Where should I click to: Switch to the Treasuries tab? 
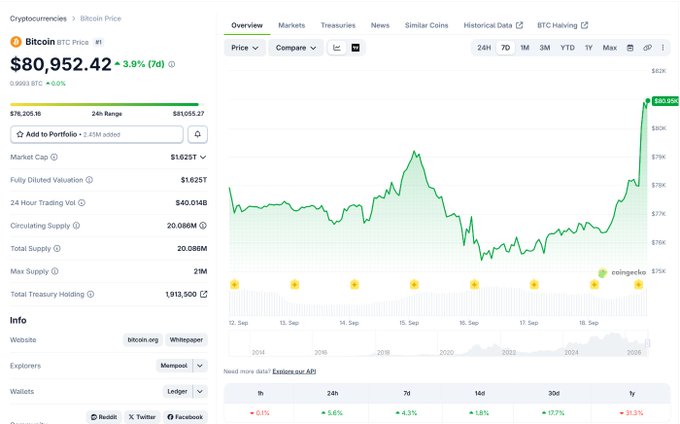coord(338,25)
